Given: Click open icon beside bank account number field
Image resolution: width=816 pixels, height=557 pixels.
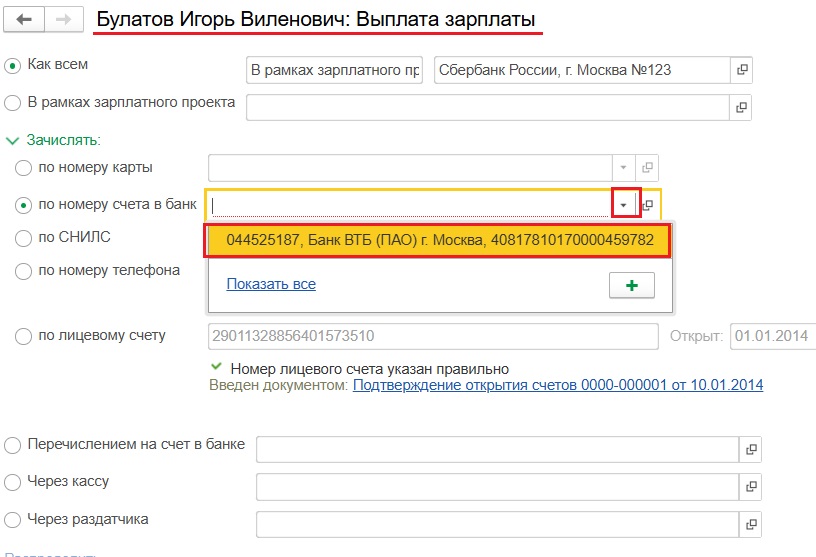Looking at the screenshot, I should point(648,205).
